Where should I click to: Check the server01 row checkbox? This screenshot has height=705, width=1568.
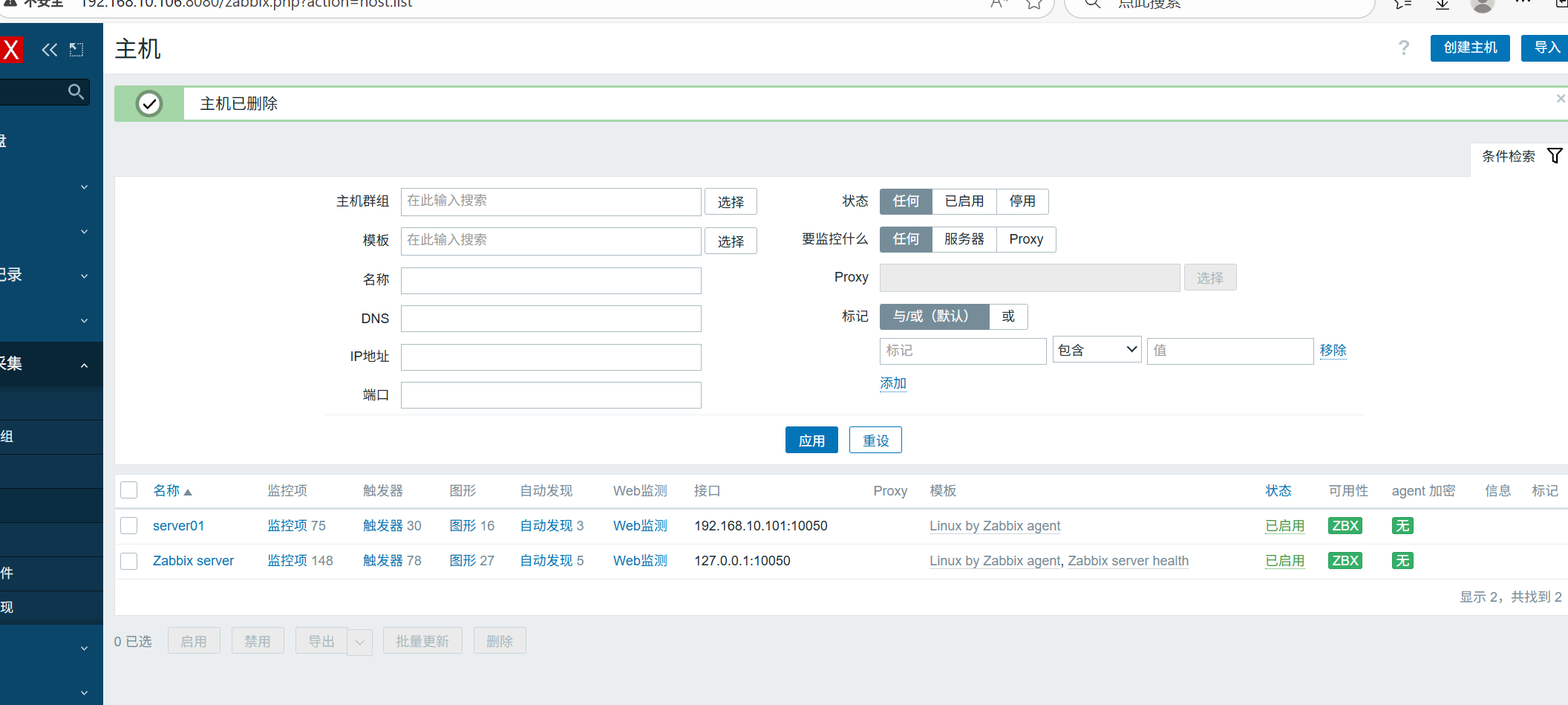click(129, 526)
